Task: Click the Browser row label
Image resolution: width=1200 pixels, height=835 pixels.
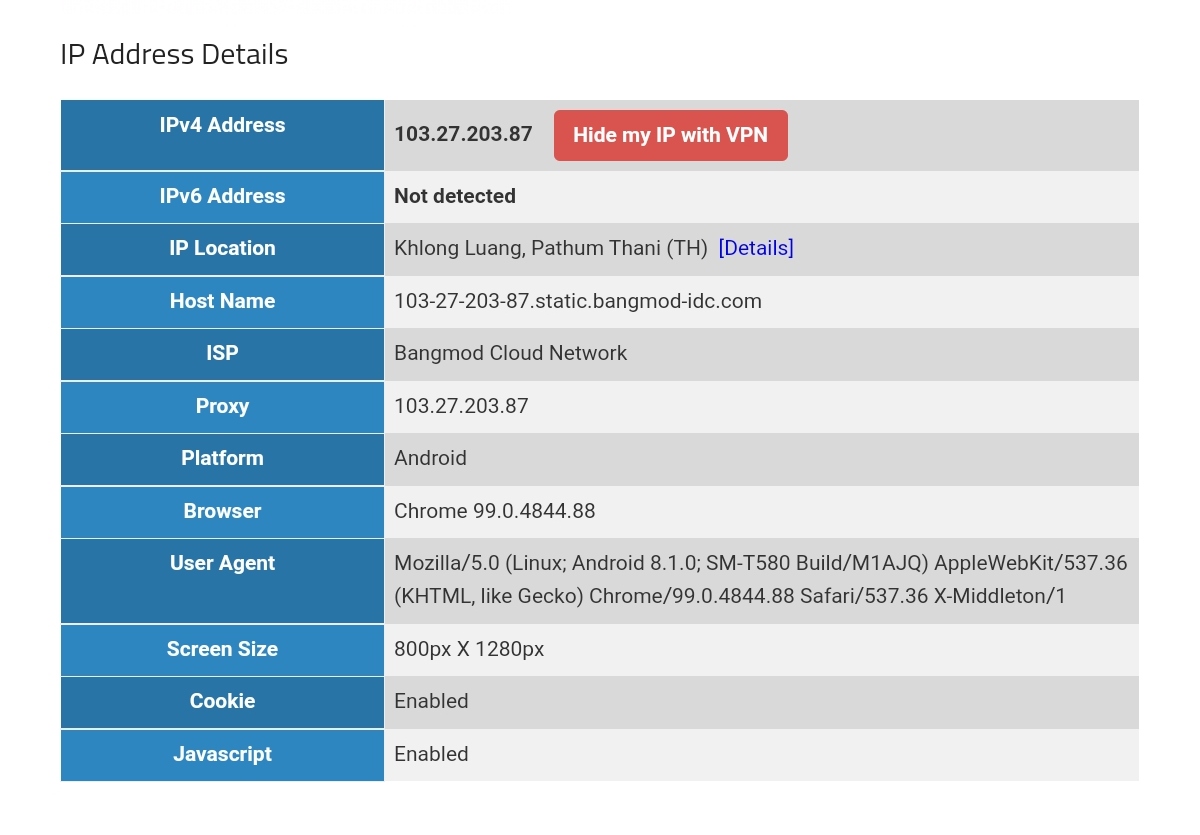Action: (222, 511)
